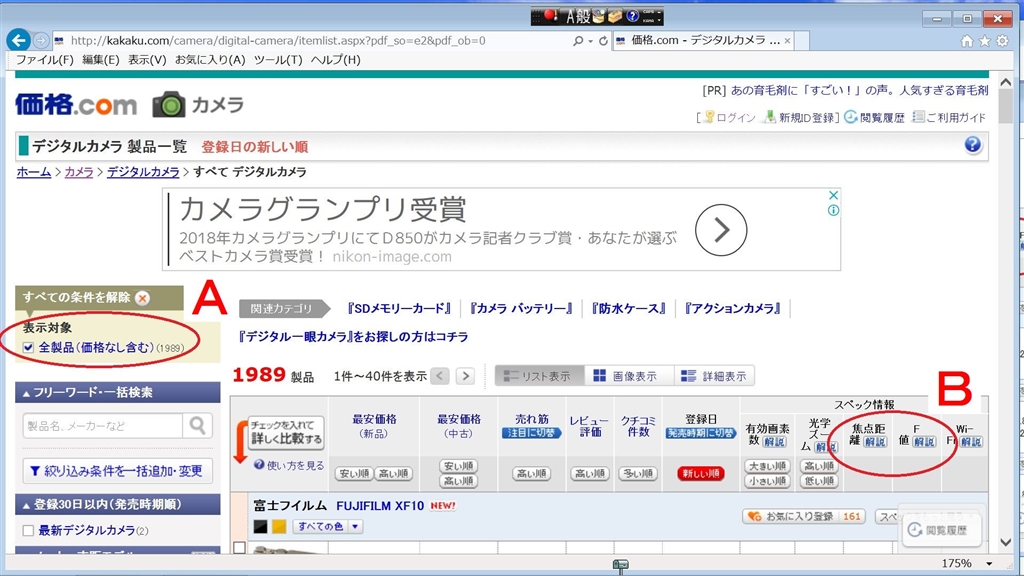Toggle 全製品(価格なし含む) checkbox
The width and height of the screenshot is (1024, 576).
coord(28,347)
